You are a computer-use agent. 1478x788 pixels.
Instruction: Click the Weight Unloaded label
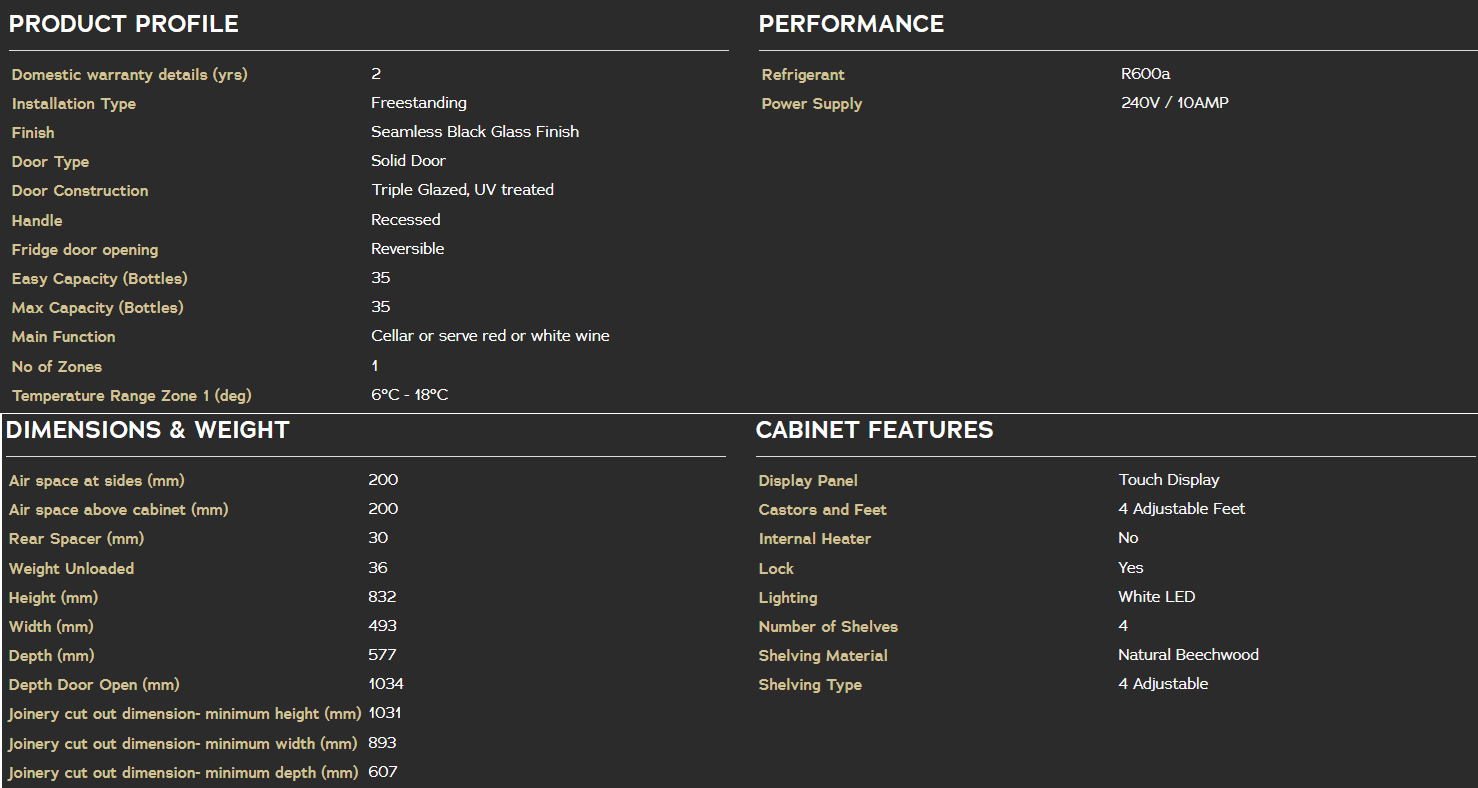(x=71, y=569)
